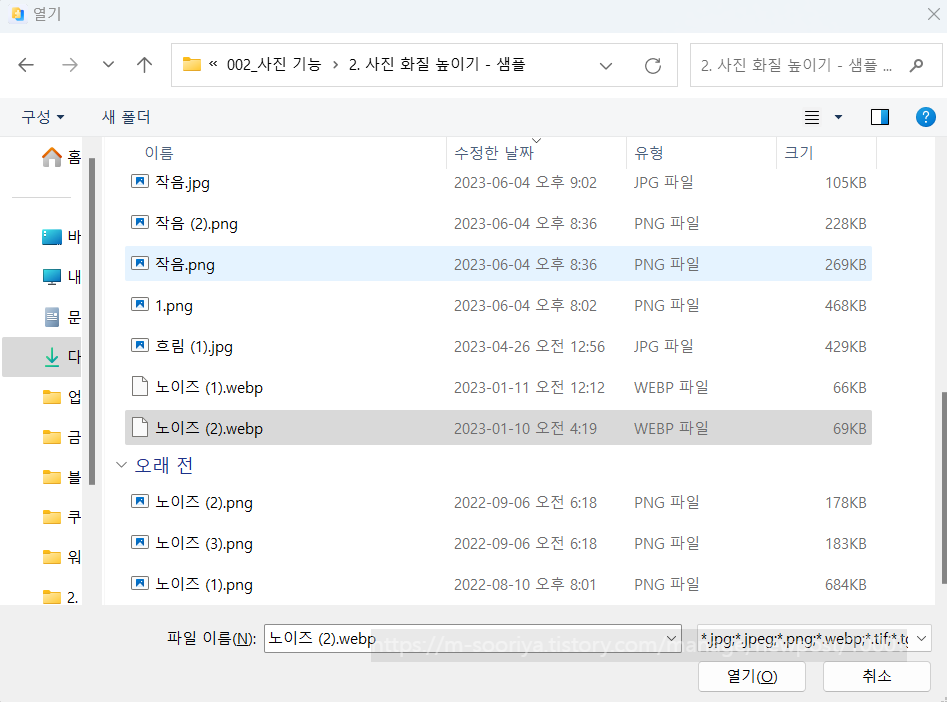Open help with question mark icon
947x702 pixels.
click(x=925, y=117)
